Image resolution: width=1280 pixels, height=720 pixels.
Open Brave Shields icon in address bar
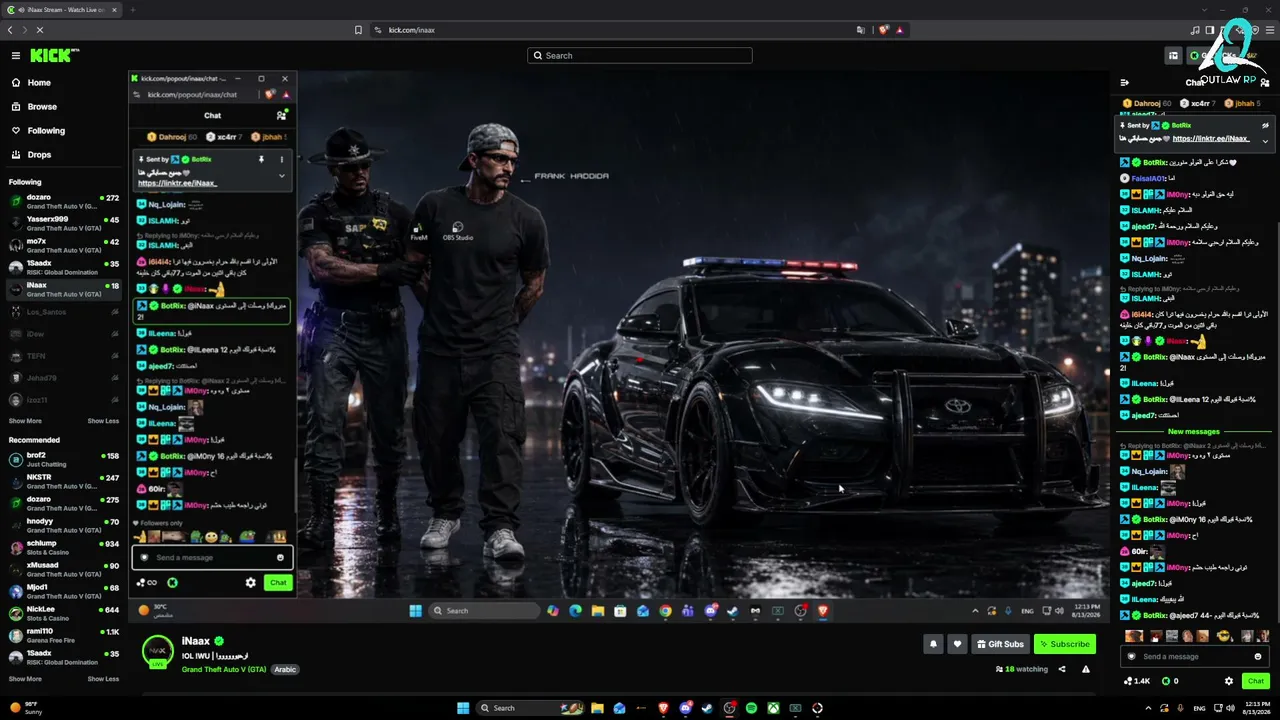pyautogui.click(x=886, y=30)
